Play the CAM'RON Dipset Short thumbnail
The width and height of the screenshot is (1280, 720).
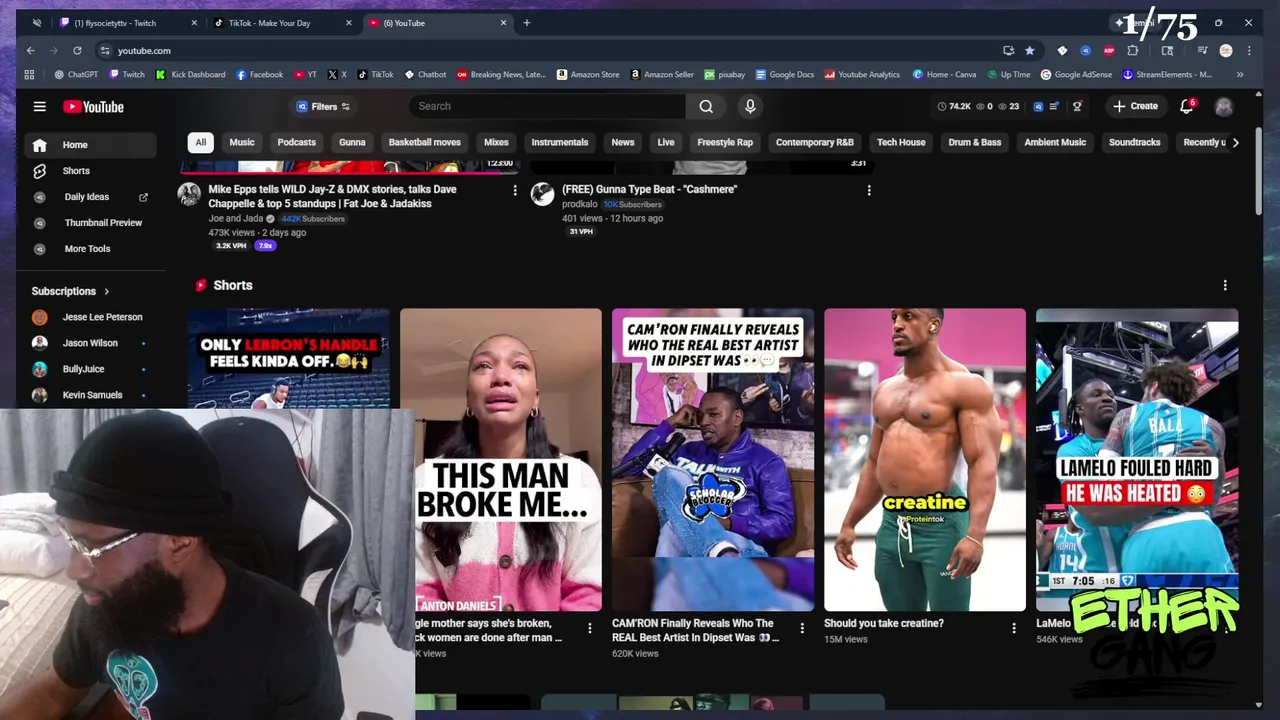click(x=713, y=460)
